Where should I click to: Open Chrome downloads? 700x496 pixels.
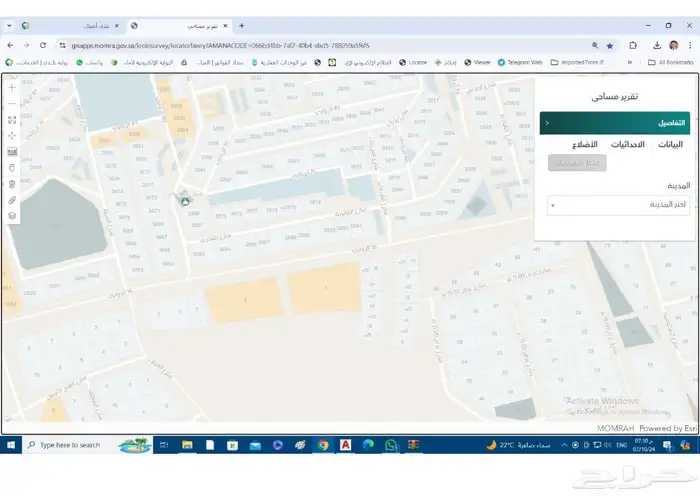(657, 45)
